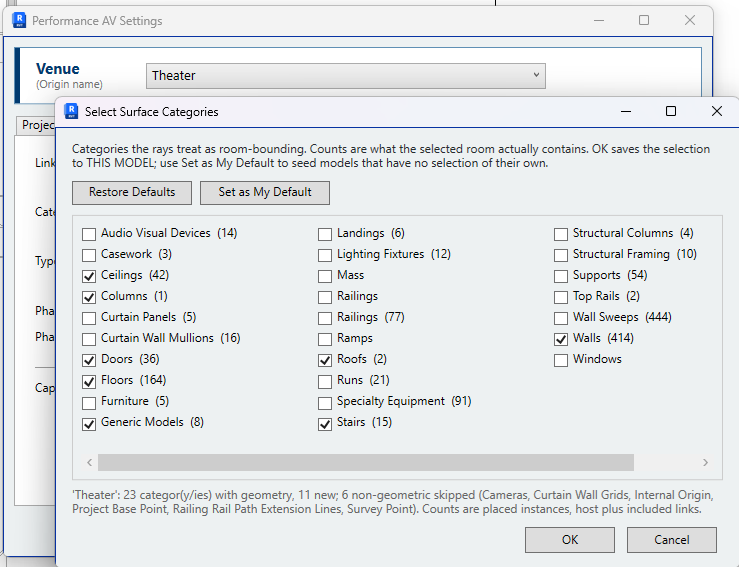Confirm selection with OK button
Viewport: 739px width, 567px height.
click(x=570, y=540)
